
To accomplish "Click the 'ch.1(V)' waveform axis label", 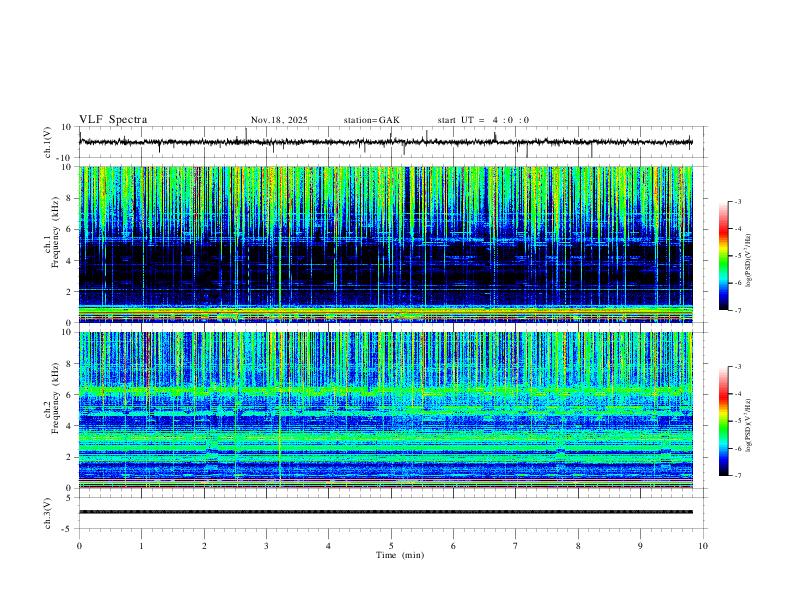I will (48, 142).
